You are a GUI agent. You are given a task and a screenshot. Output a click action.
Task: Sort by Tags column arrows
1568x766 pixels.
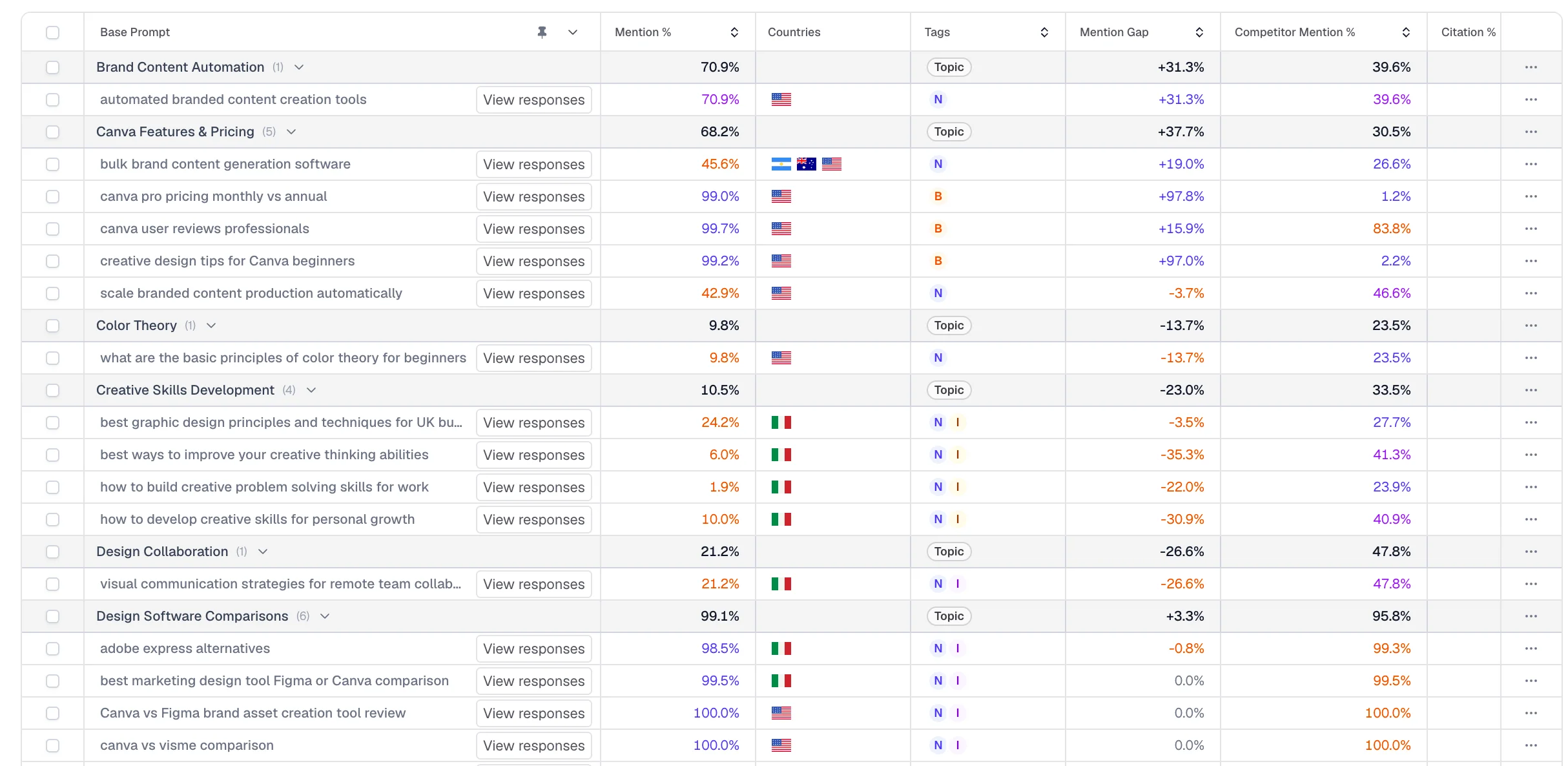1044,32
